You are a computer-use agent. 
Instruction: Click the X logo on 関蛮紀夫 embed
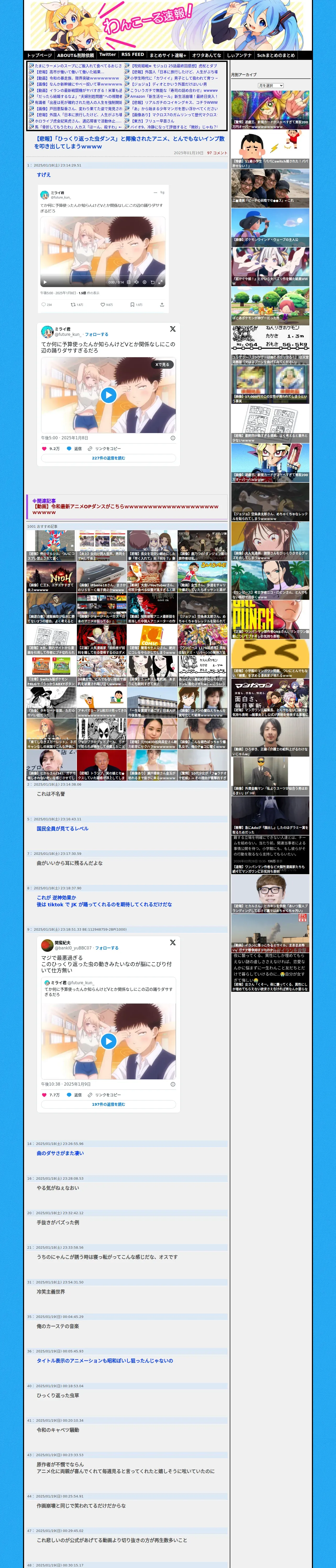tap(172, 942)
